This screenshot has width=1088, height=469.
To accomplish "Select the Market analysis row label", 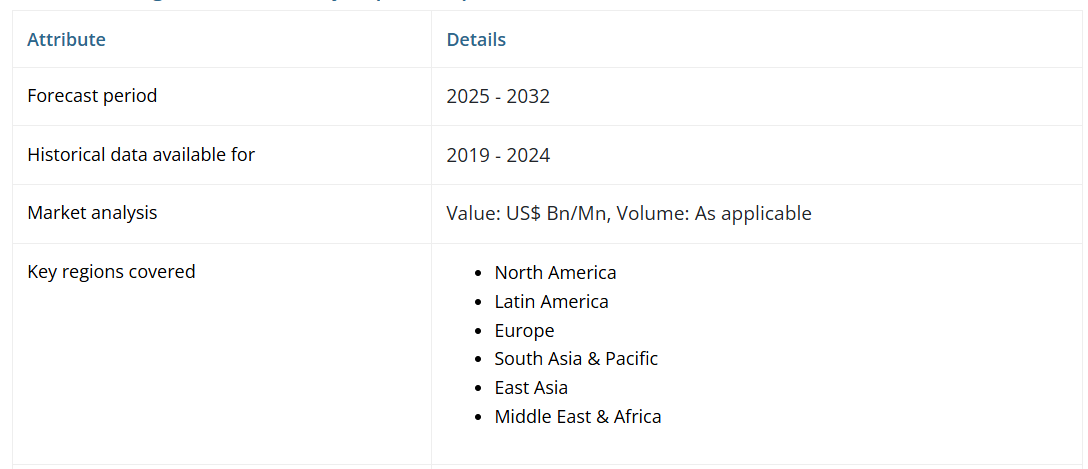I will click(92, 213).
